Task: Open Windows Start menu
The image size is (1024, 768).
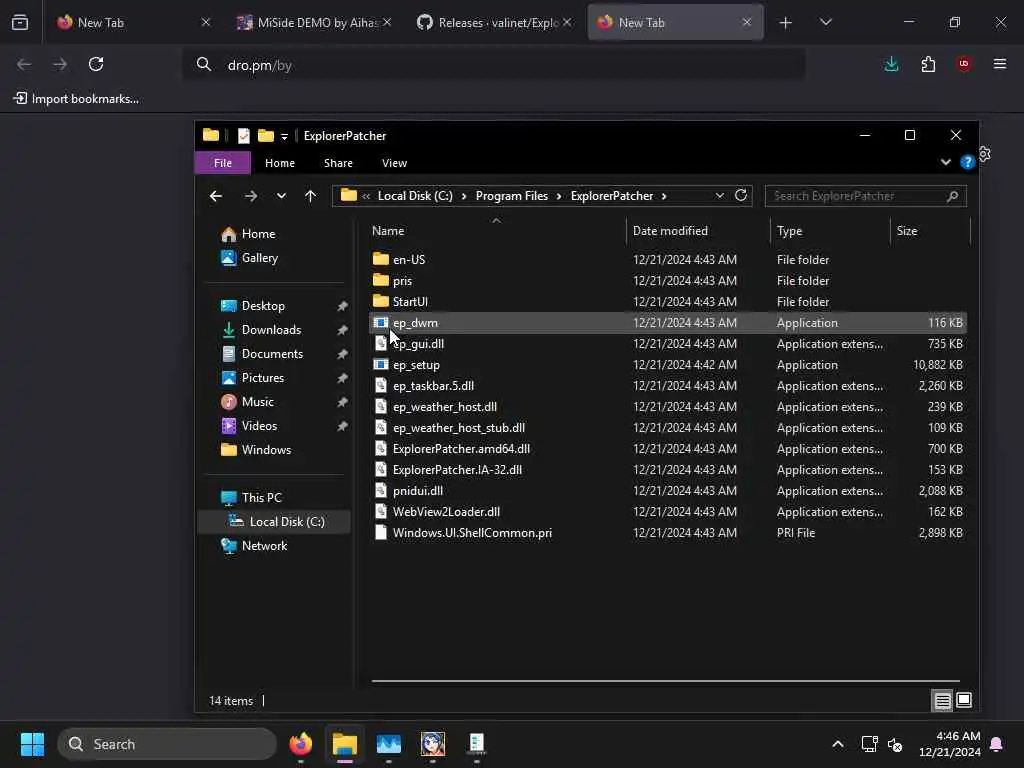Action: tap(32, 744)
